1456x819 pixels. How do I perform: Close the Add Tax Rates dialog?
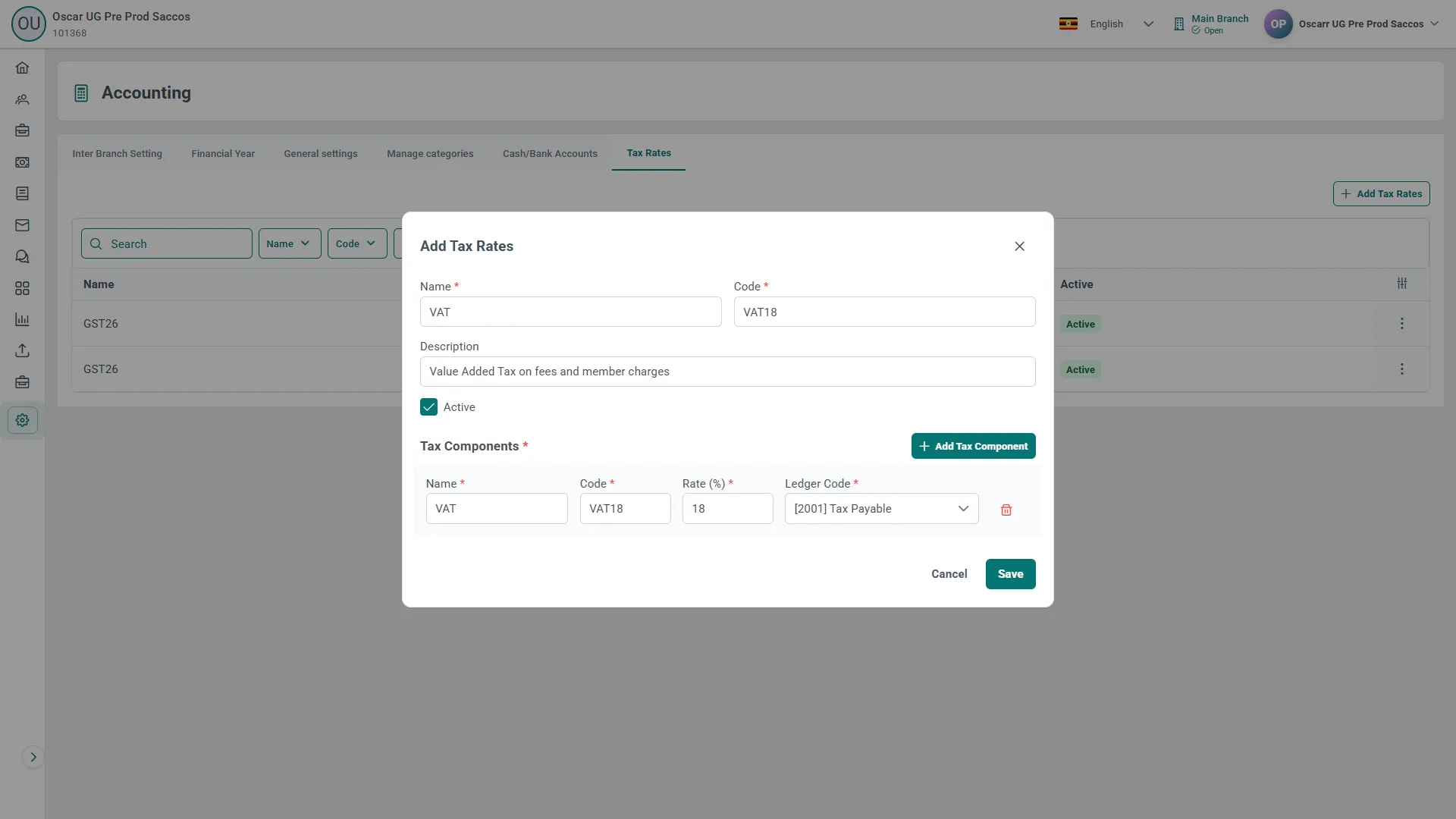[1019, 246]
